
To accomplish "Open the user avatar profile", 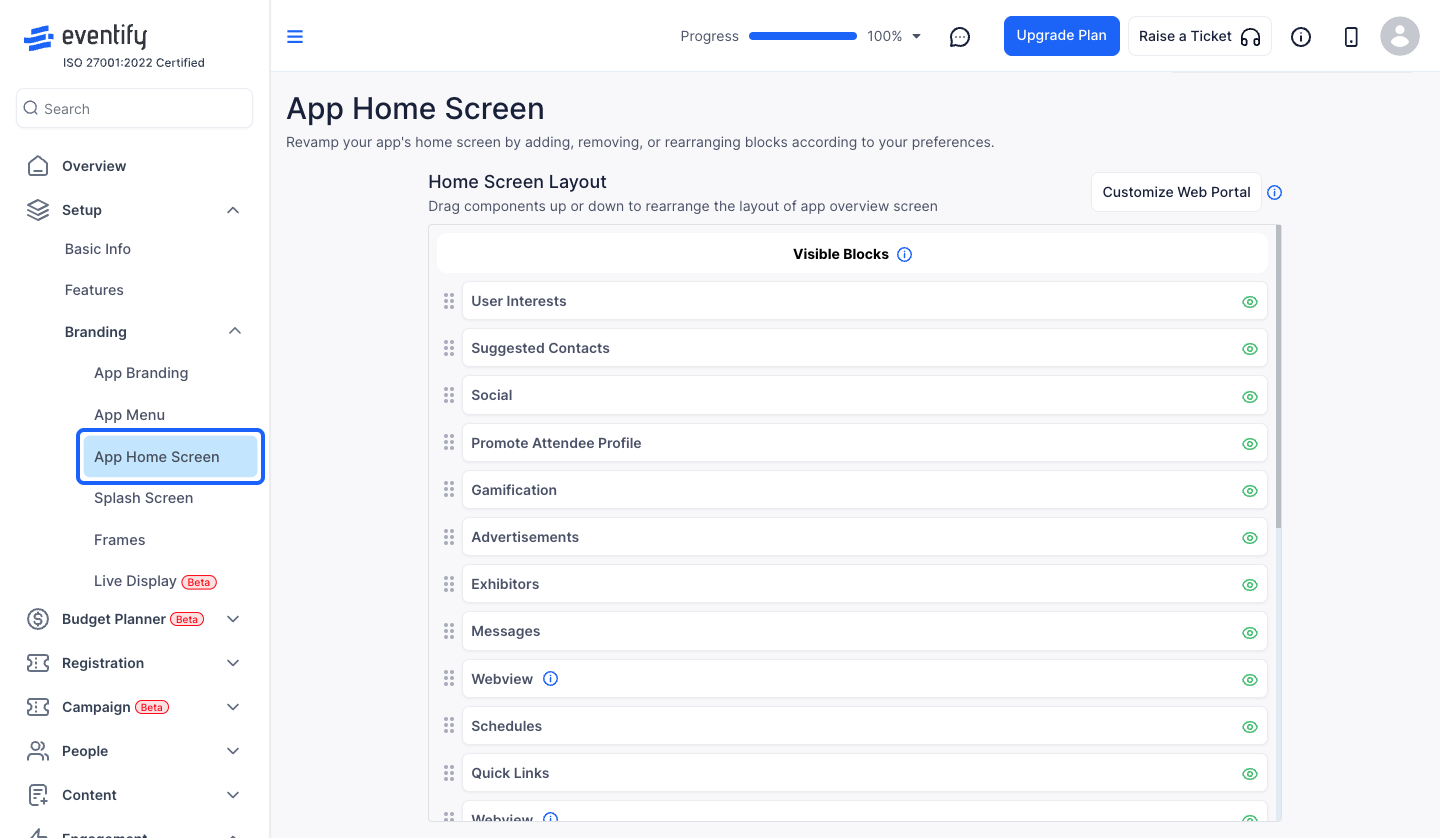I will coord(1400,37).
